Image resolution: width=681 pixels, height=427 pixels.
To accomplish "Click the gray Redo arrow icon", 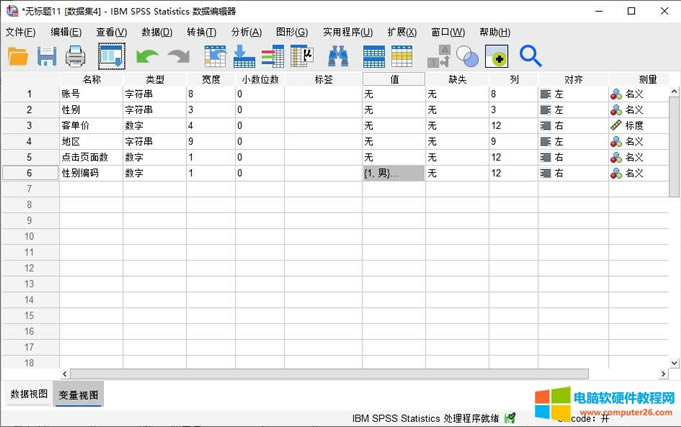I will click(x=179, y=57).
